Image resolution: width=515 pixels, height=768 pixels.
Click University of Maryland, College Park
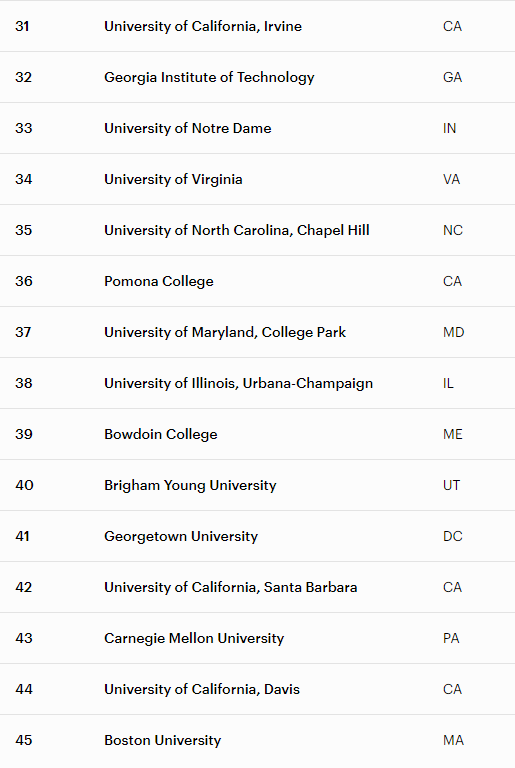click(225, 332)
